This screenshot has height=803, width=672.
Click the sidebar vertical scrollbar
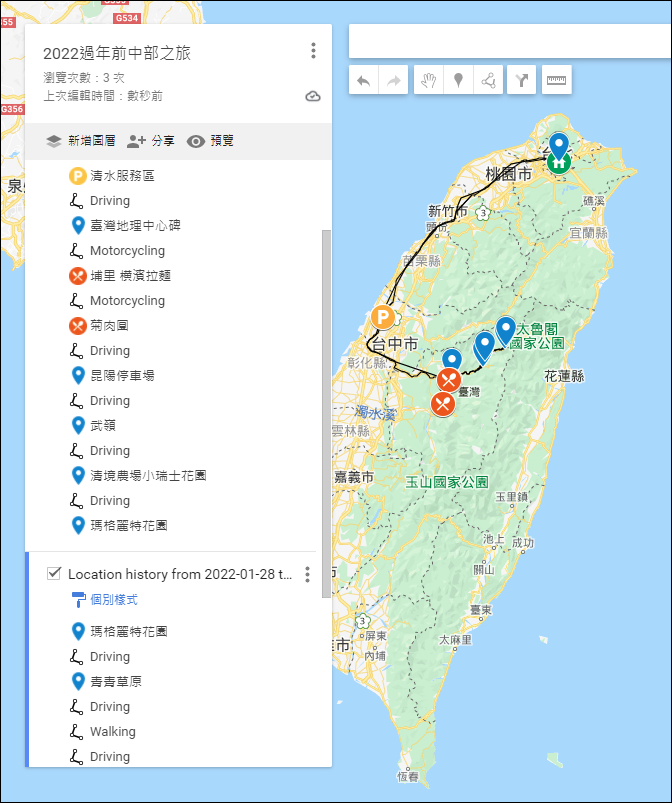[x=326, y=414]
